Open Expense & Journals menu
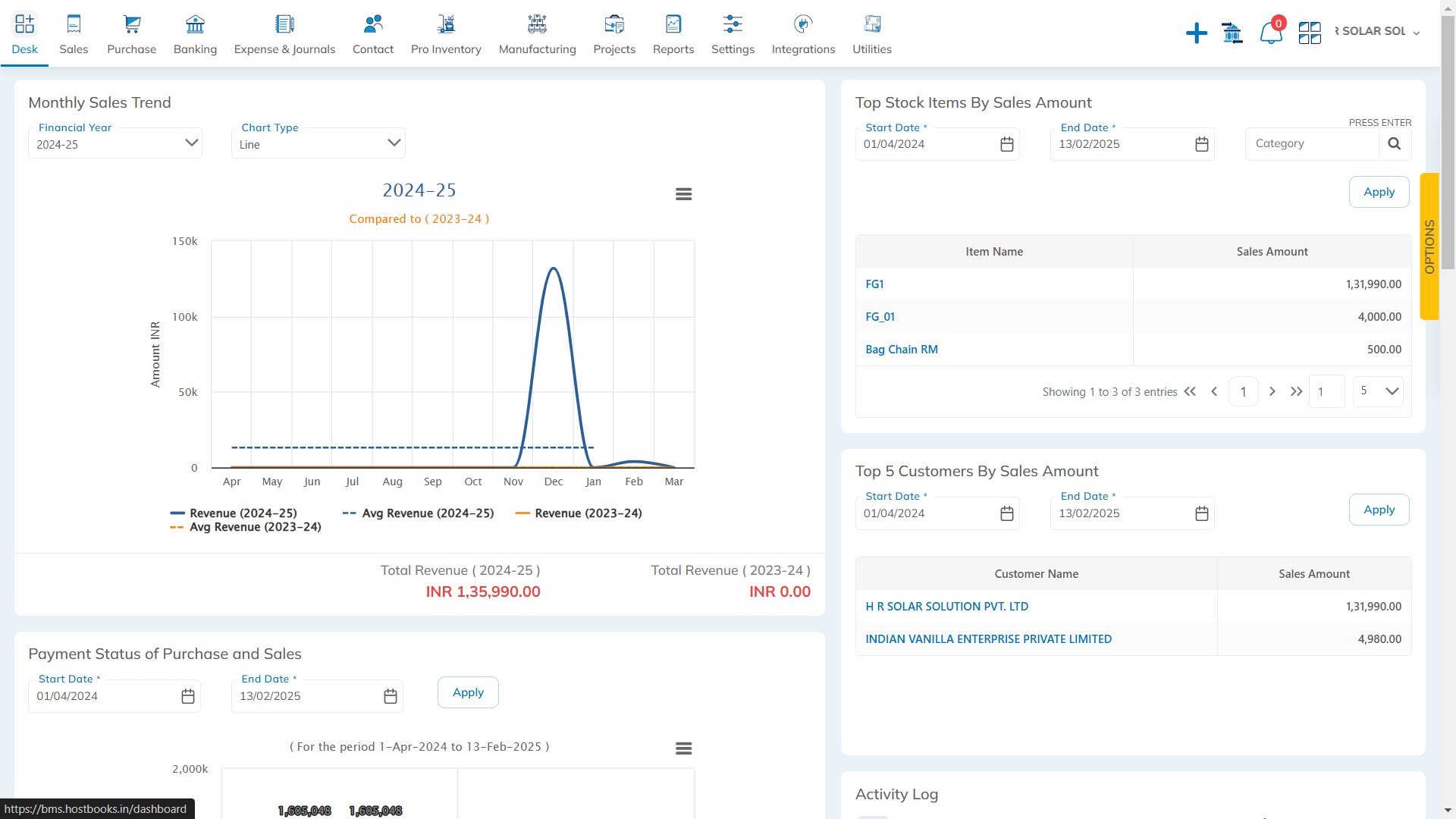1456x819 pixels. (x=284, y=34)
